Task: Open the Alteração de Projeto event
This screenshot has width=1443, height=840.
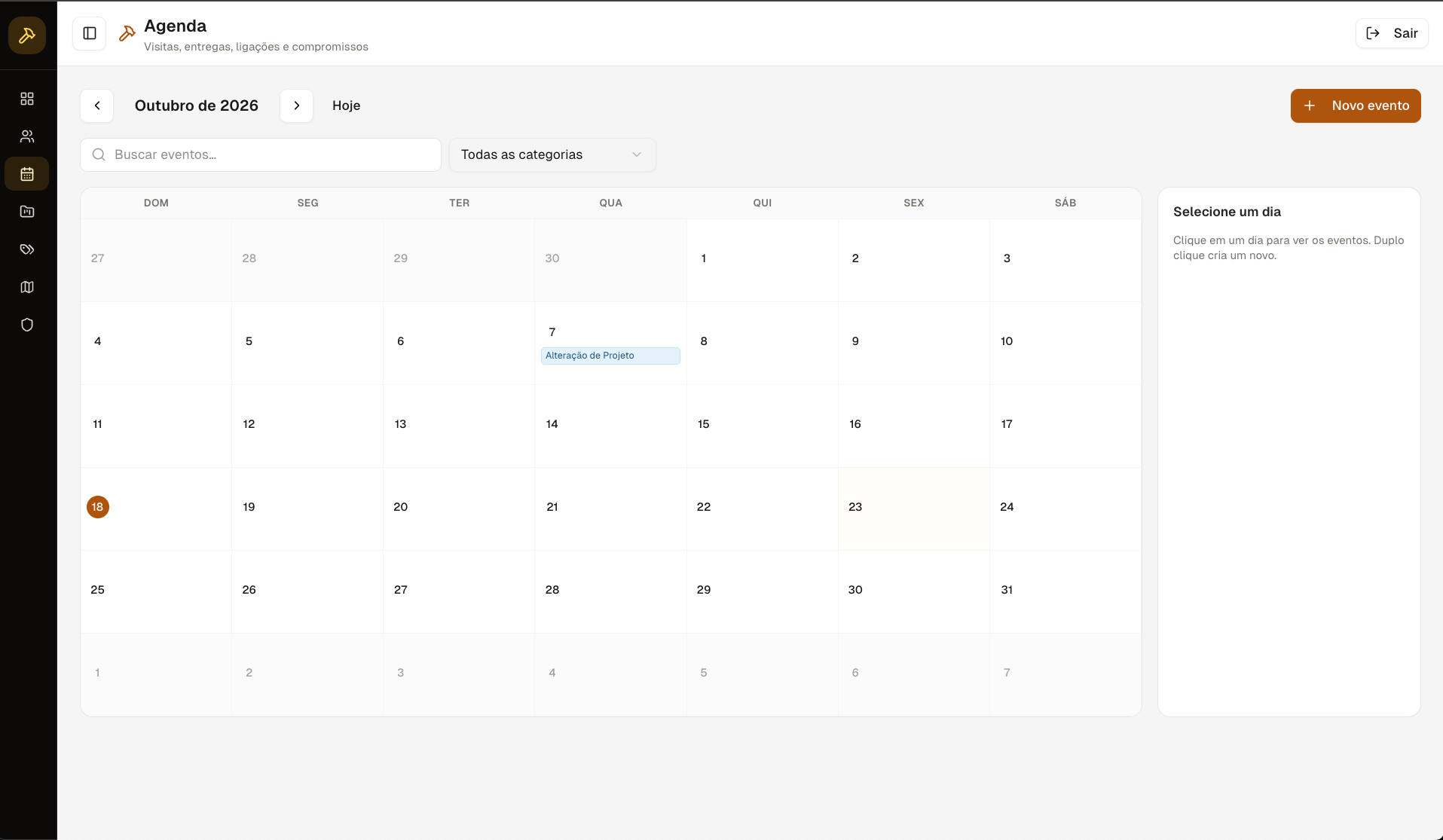Action: point(610,356)
